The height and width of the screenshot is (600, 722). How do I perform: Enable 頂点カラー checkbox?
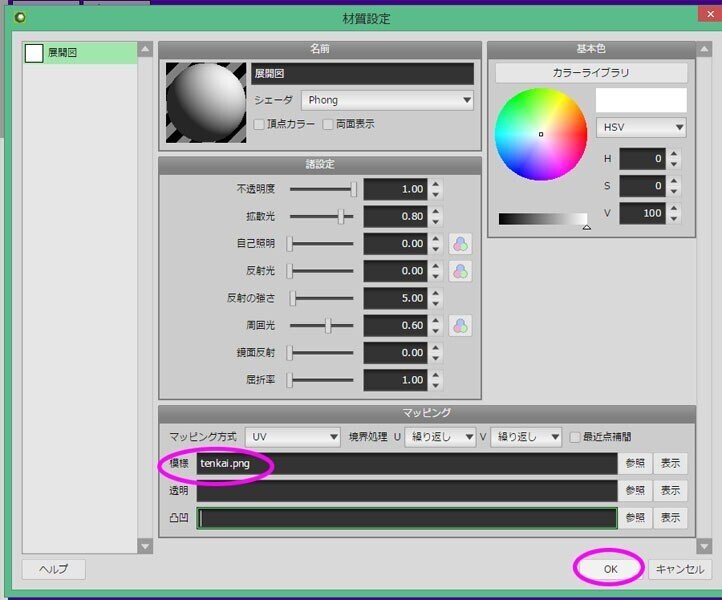[x=259, y=124]
